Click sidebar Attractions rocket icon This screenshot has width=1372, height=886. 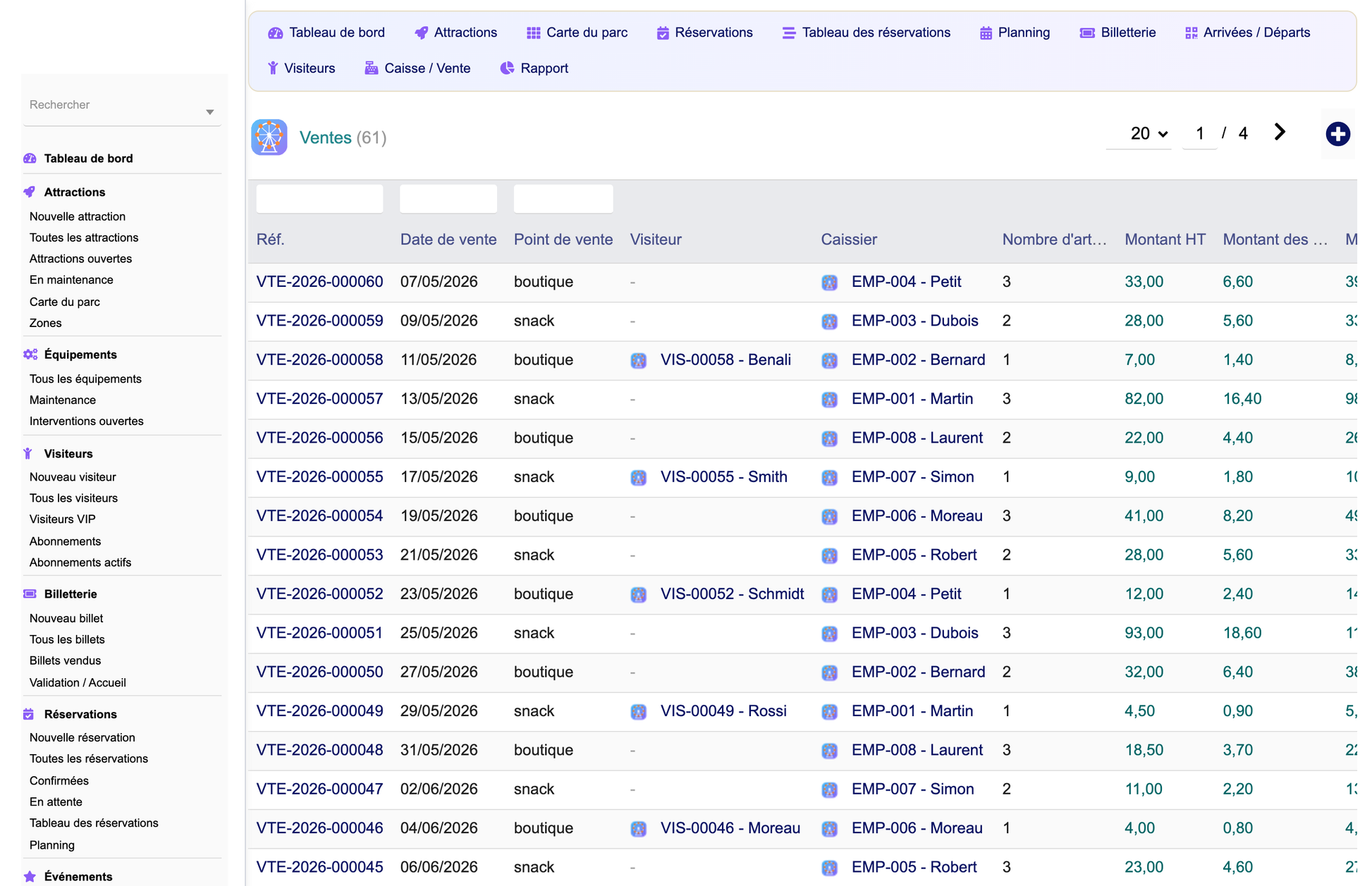click(30, 192)
